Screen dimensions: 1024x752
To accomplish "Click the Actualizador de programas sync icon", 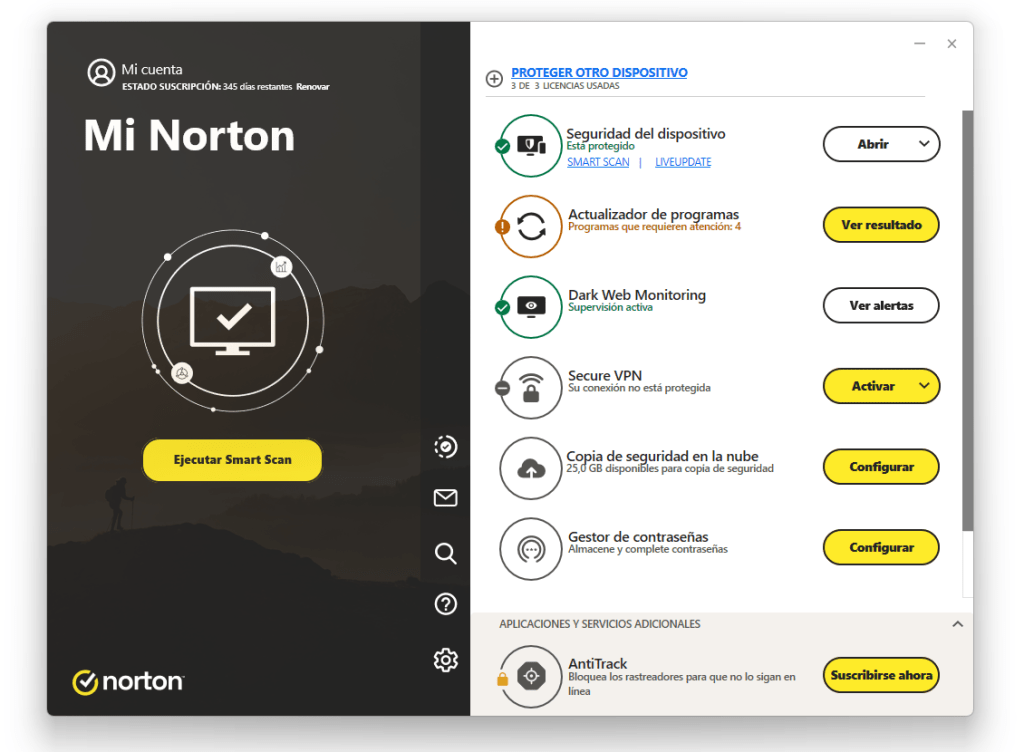I will (529, 226).
